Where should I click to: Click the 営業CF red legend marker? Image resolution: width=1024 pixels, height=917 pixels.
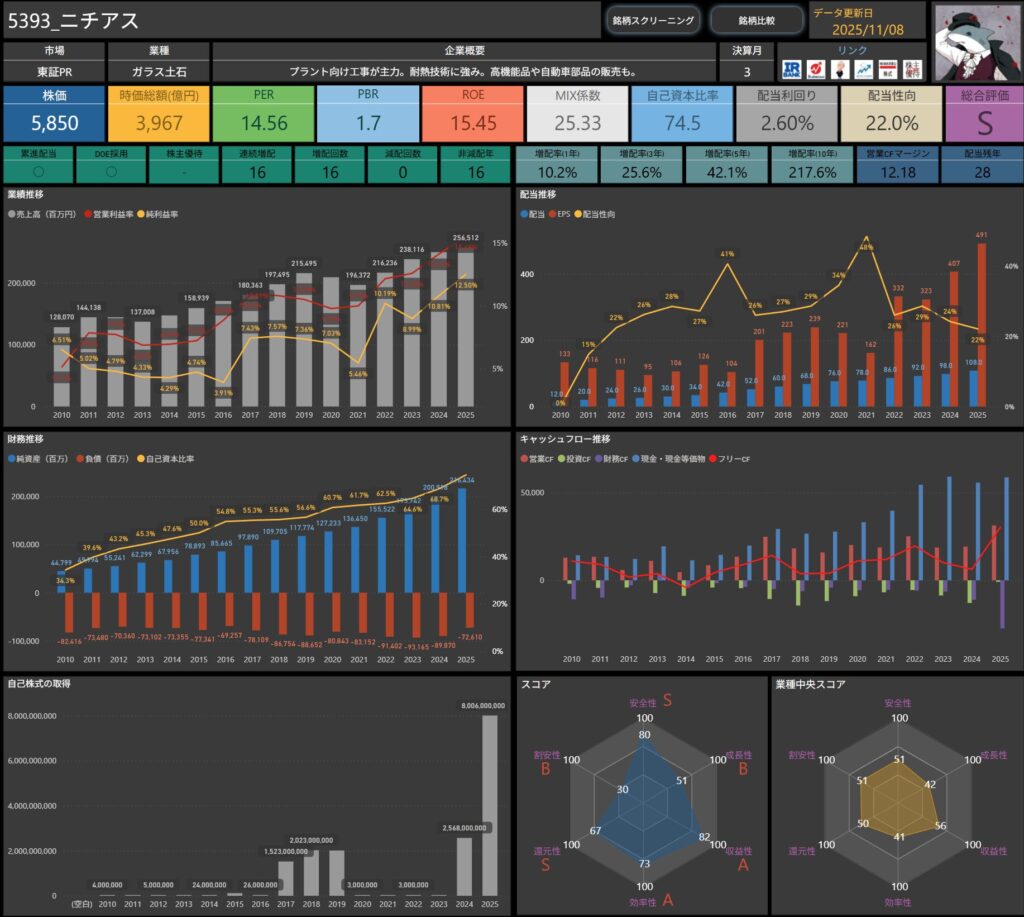pyautogui.click(x=524, y=458)
